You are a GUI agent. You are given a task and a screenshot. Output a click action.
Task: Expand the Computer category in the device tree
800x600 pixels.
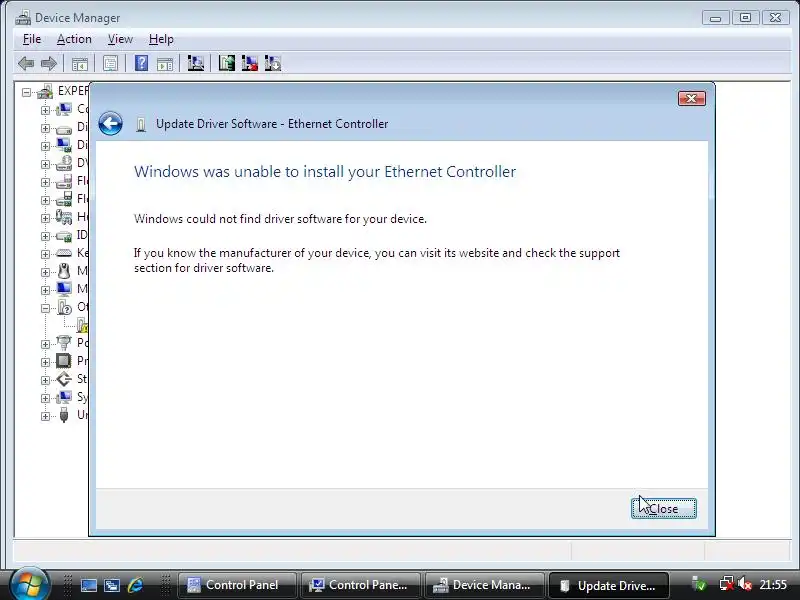[45, 110]
